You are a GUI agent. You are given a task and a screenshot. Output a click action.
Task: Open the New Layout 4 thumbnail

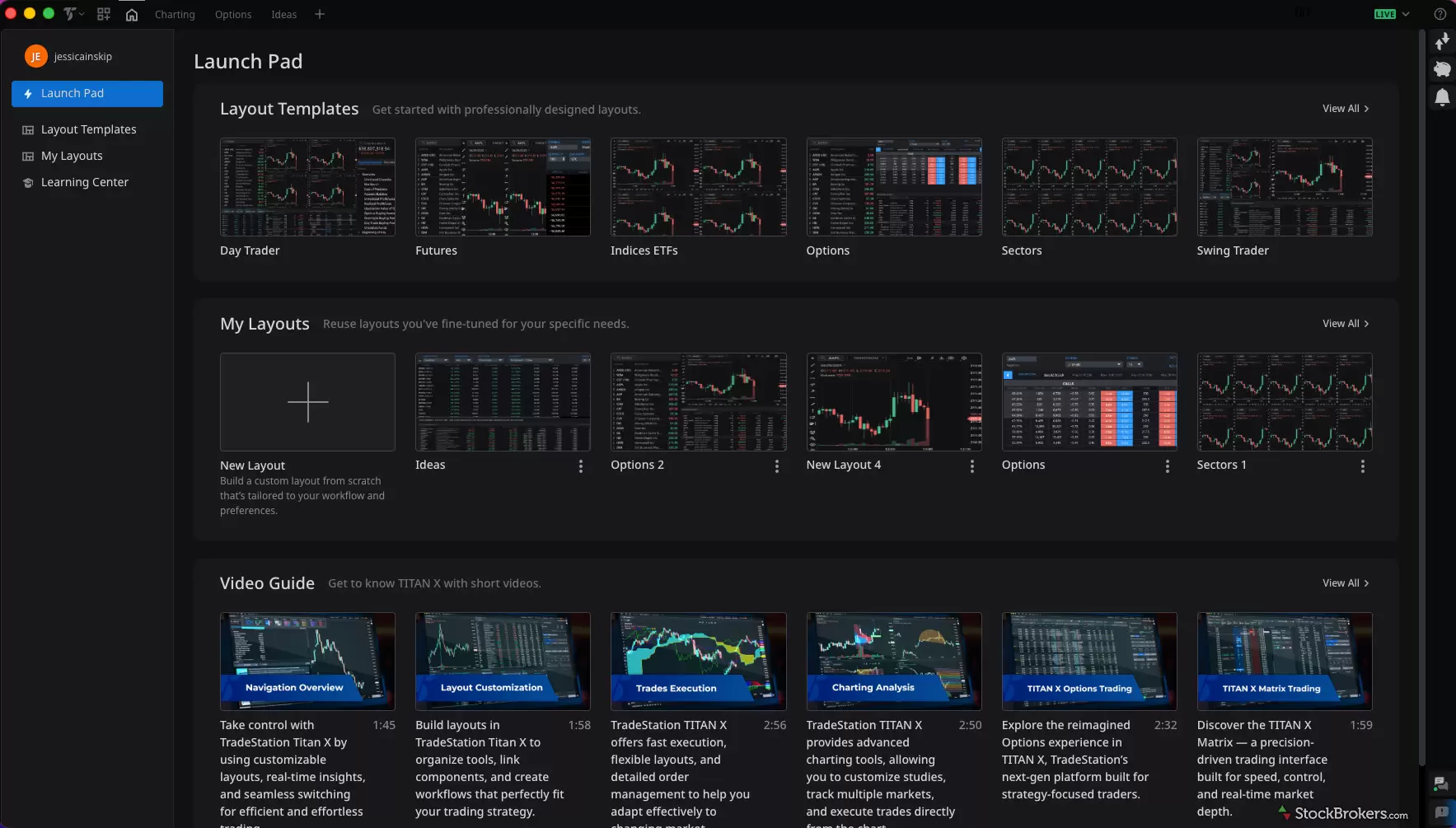tap(894, 402)
